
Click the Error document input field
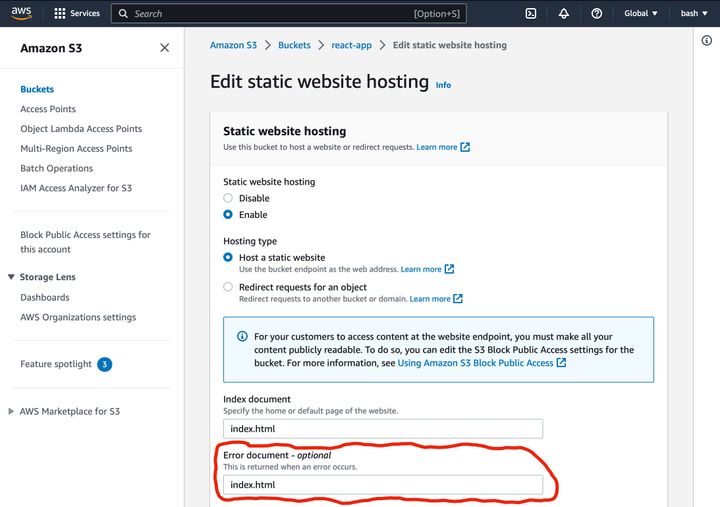click(x=382, y=485)
